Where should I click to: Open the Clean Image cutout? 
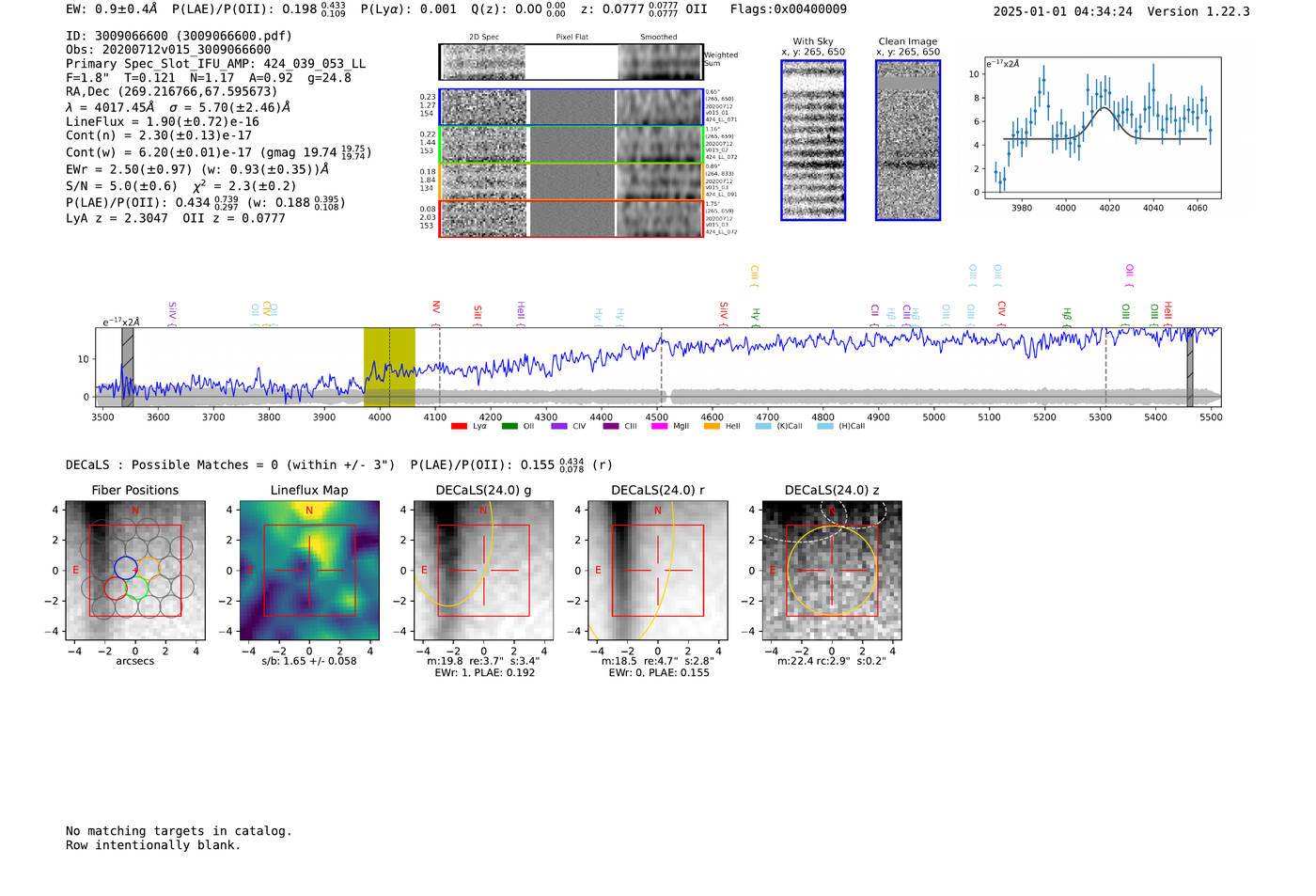coord(908,140)
